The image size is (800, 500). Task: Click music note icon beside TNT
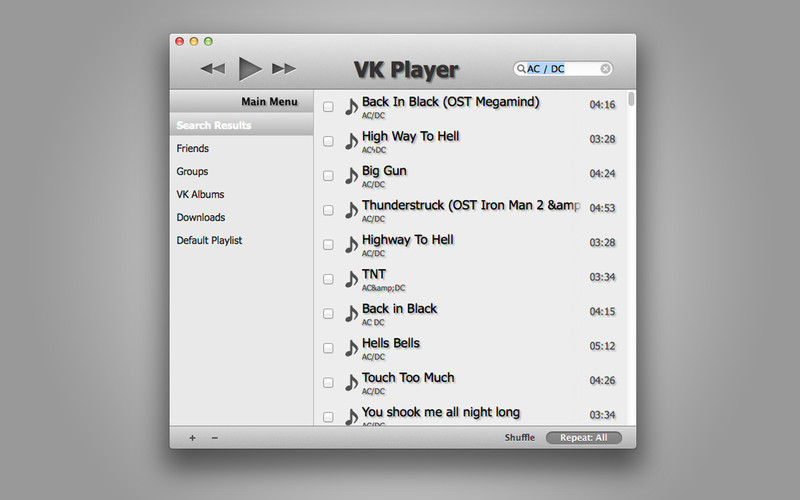click(351, 279)
